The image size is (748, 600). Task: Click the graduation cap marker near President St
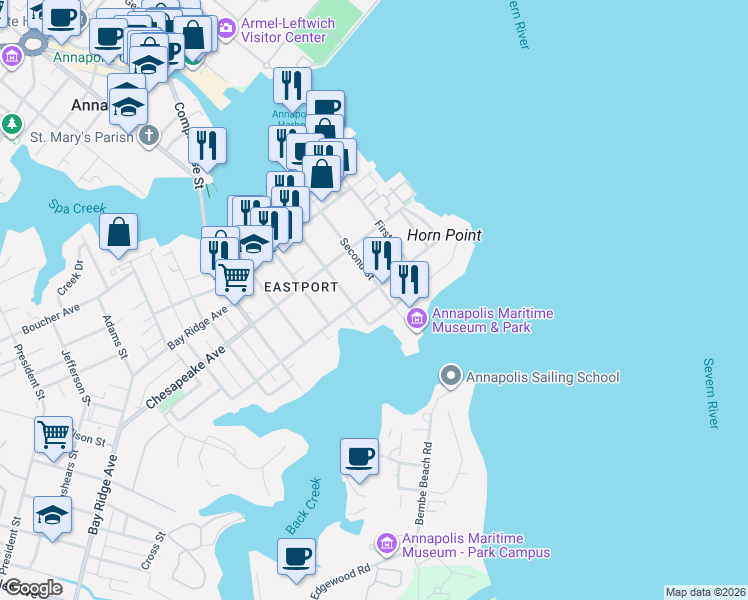[52, 516]
